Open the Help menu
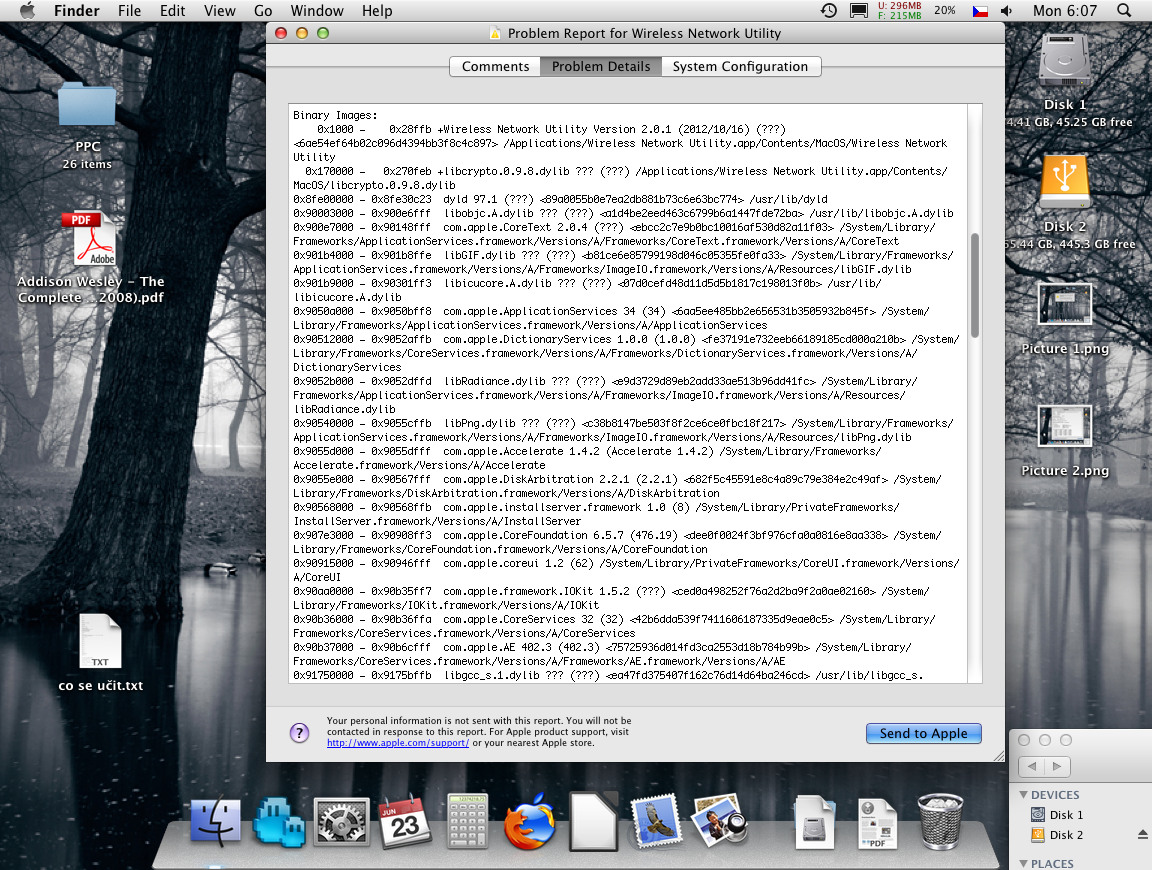1152x870 pixels. (x=377, y=10)
